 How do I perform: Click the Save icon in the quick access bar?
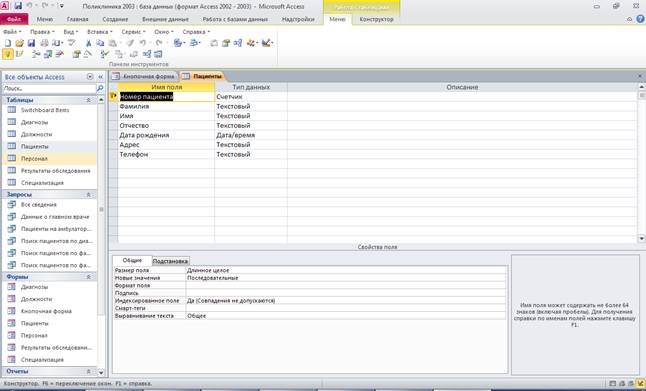[x=18, y=6]
